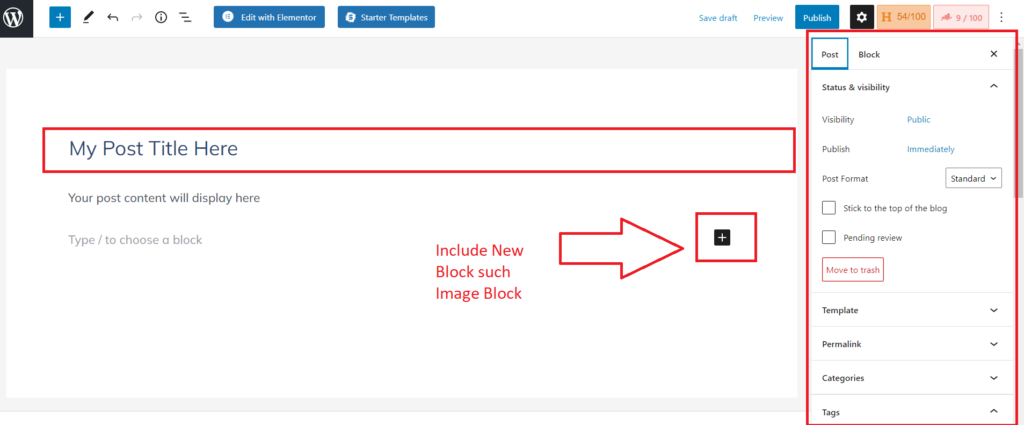Open the SEO score 9 / 100 badge
Screen dimensions: 1024x425
click(961, 18)
